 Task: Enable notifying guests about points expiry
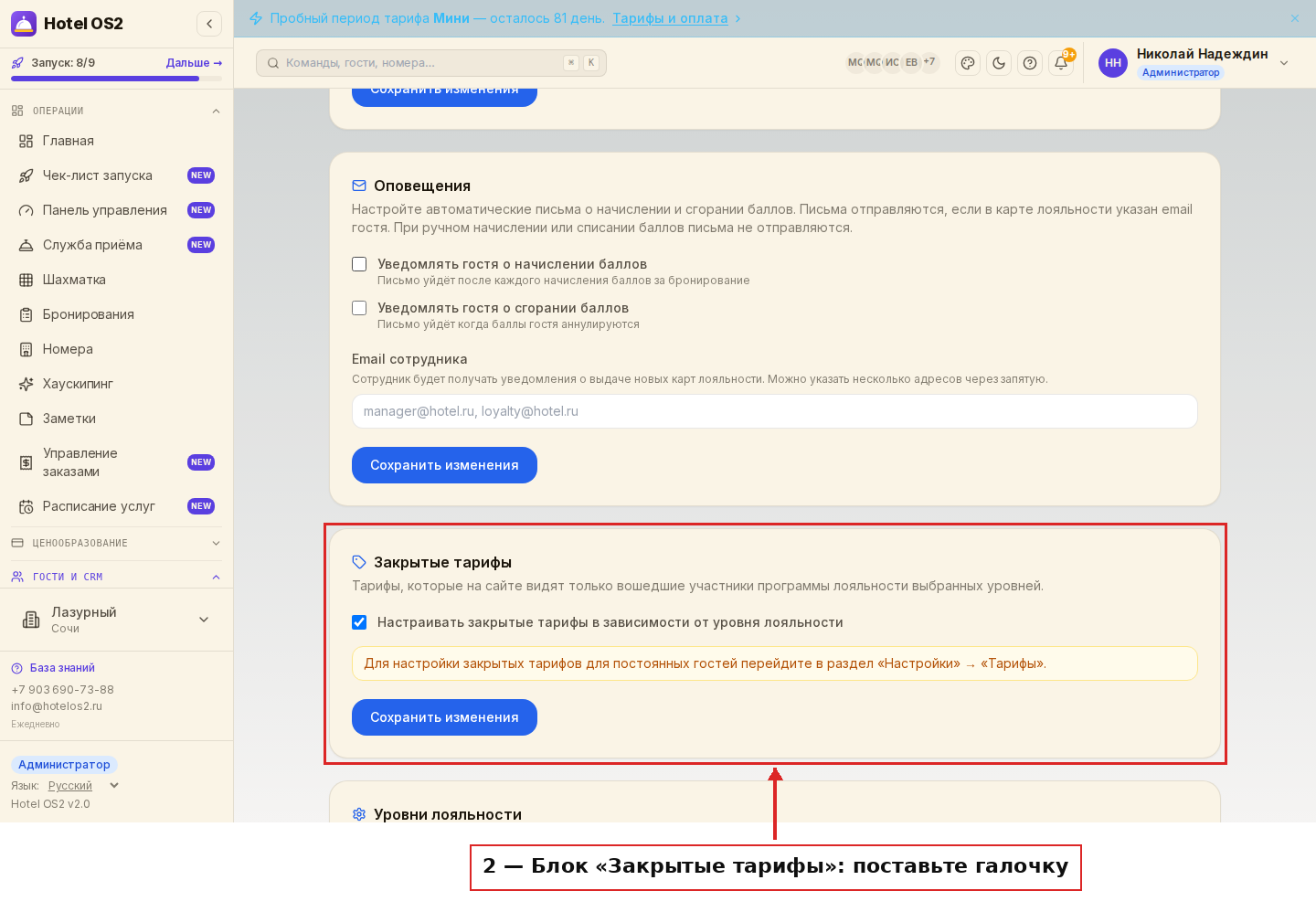tap(359, 308)
